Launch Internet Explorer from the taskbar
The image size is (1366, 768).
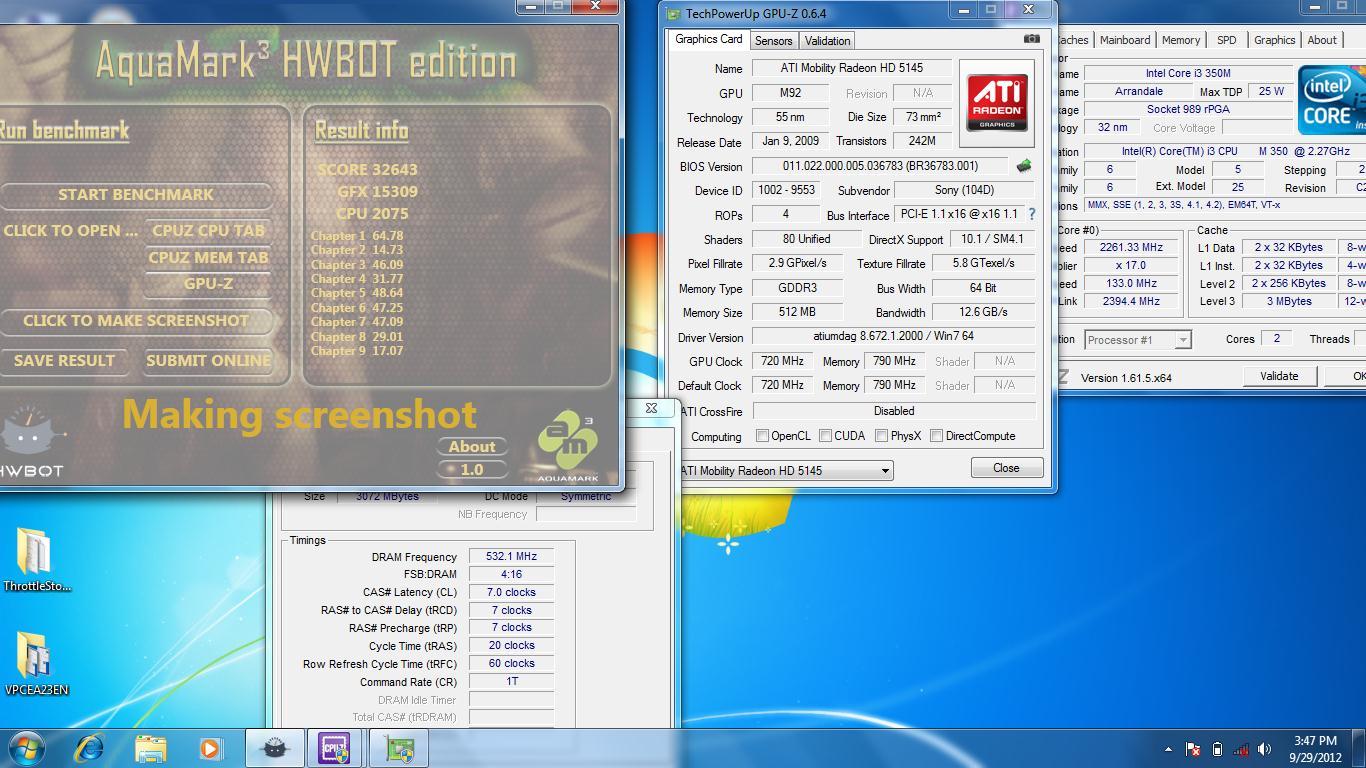pos(90,748)
